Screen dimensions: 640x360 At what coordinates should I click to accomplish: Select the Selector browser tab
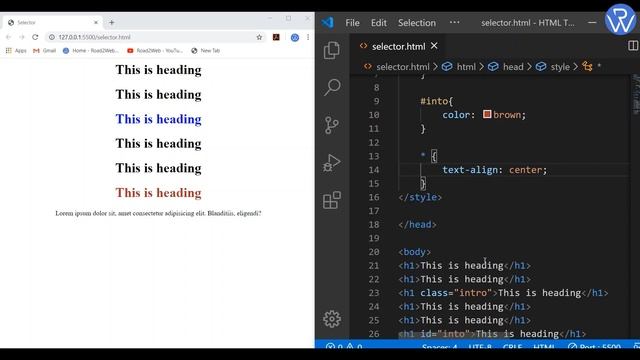tap(52, 23)
